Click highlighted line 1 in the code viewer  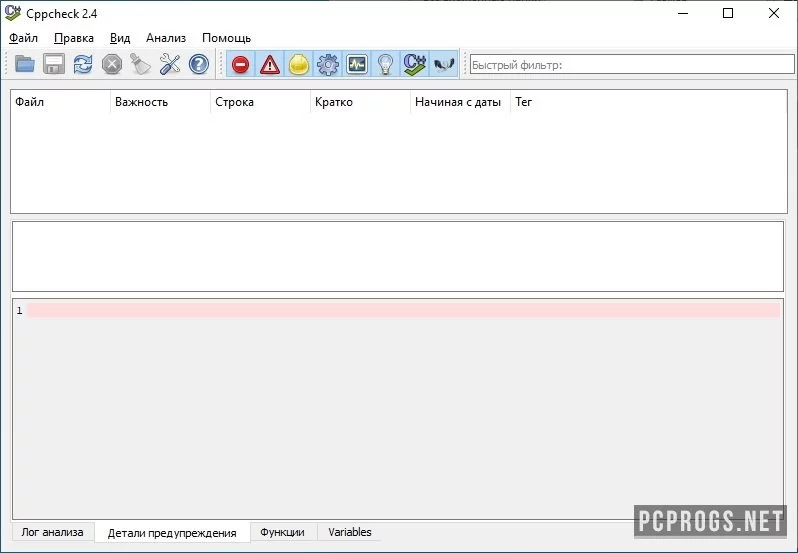[x=404, y=310]
